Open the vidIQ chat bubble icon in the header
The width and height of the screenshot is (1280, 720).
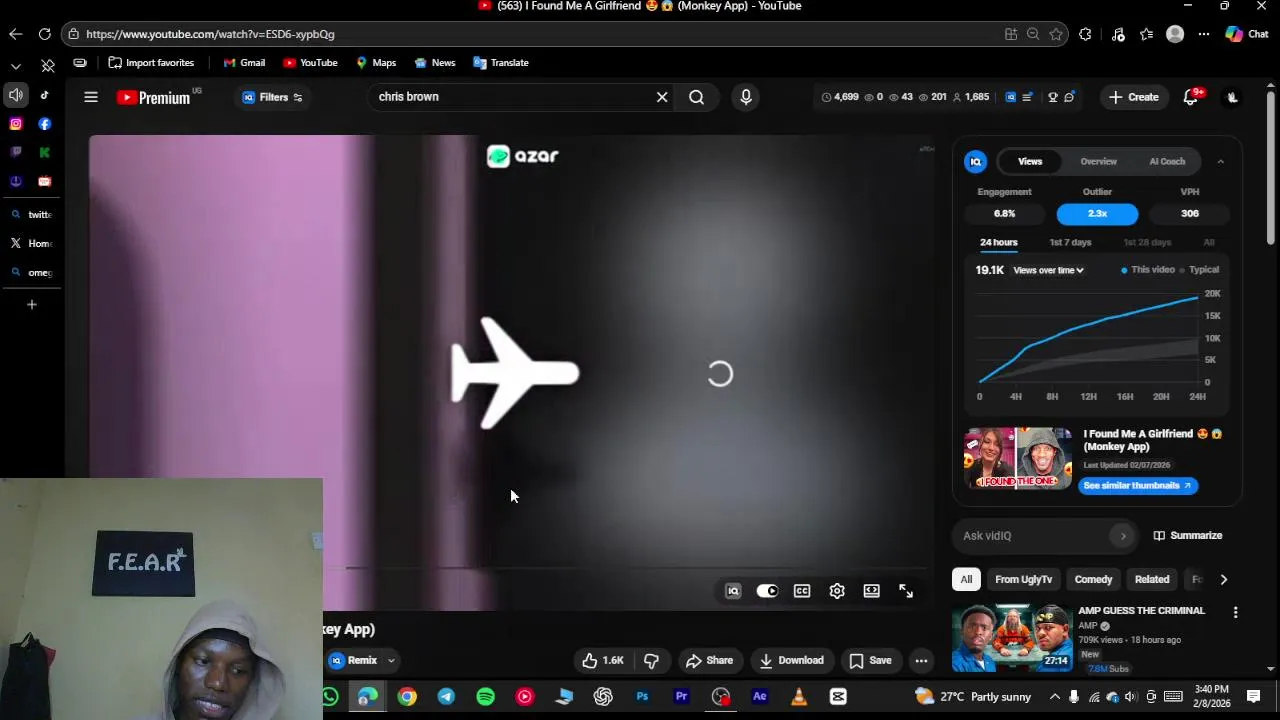tap(1070, 97)
